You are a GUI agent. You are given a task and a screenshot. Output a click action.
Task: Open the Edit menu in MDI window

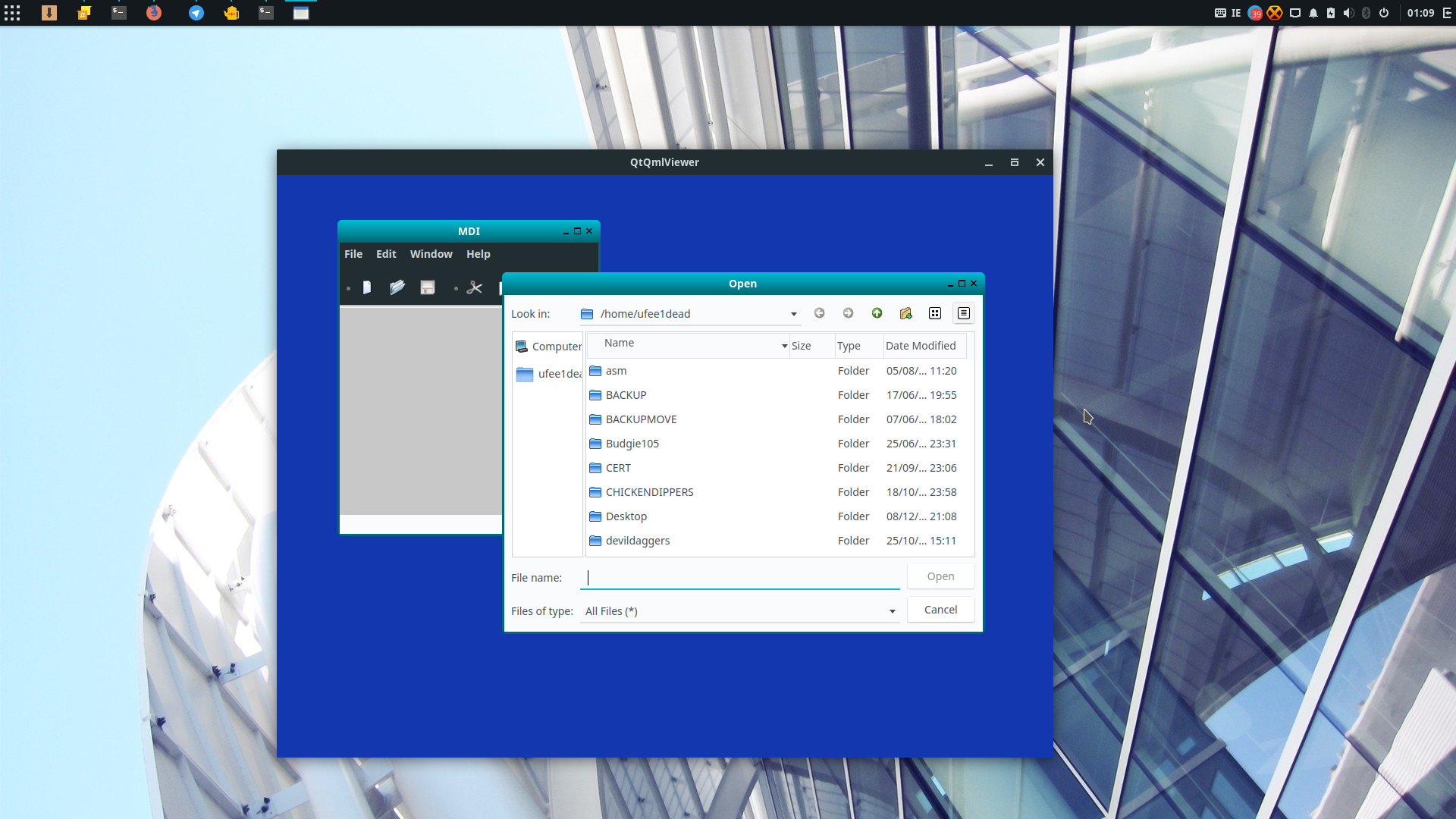point(386,254)
